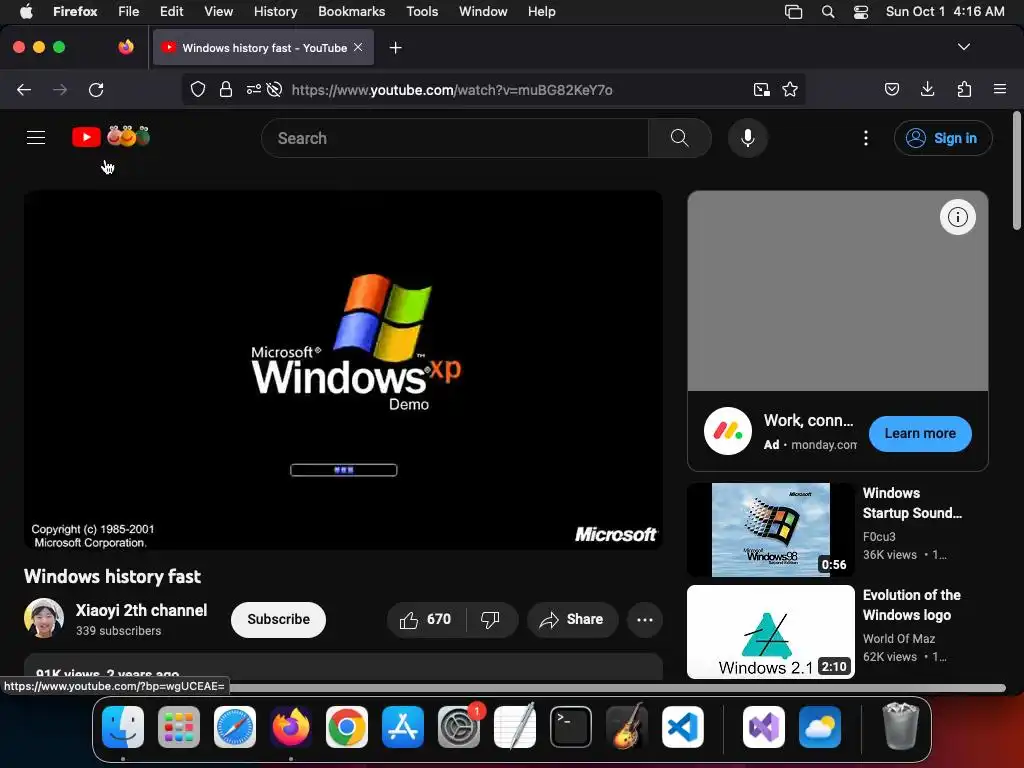The height and width of the screenshot is (768, 1024).
Task: Click the Firefox URL address bar
Action: pyautogui.click(x=495, y=89)
